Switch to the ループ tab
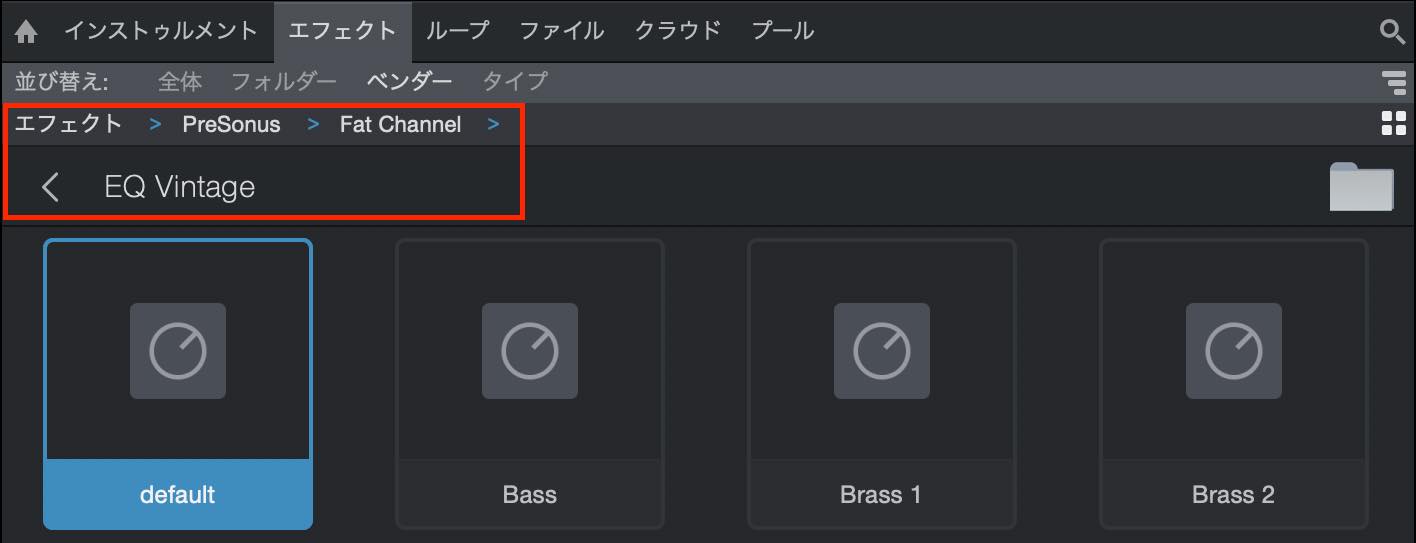This screenshot has width=1416, height=543. click(x=457, y=31)
